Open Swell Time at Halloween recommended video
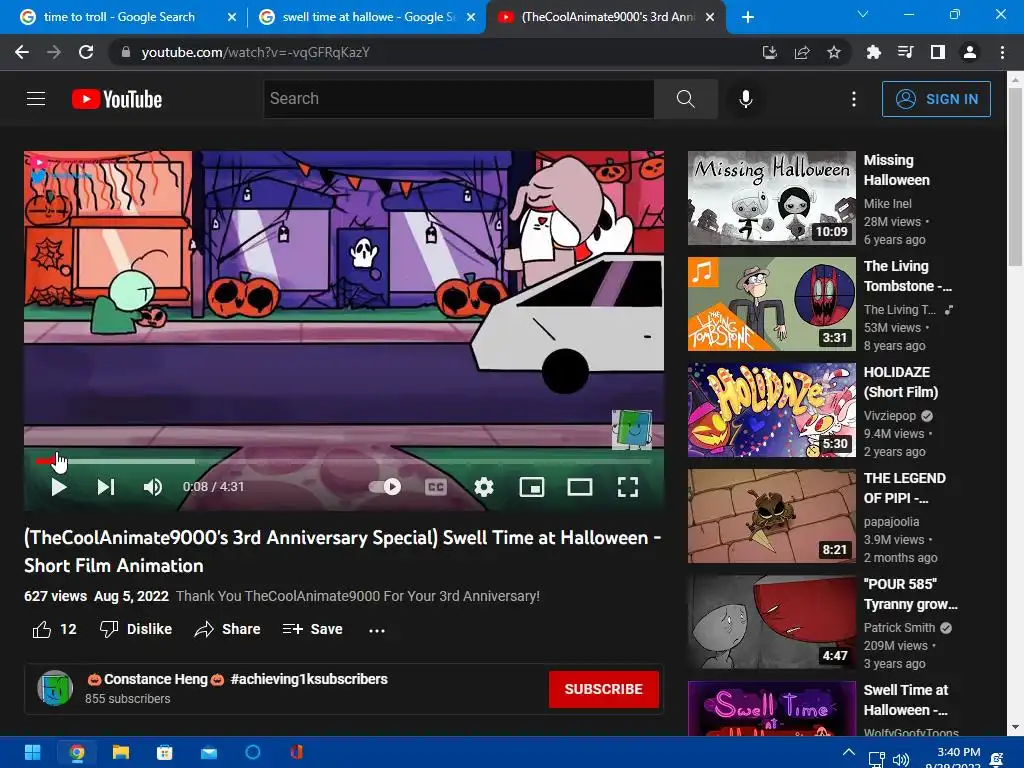 (x=772, y=709)
